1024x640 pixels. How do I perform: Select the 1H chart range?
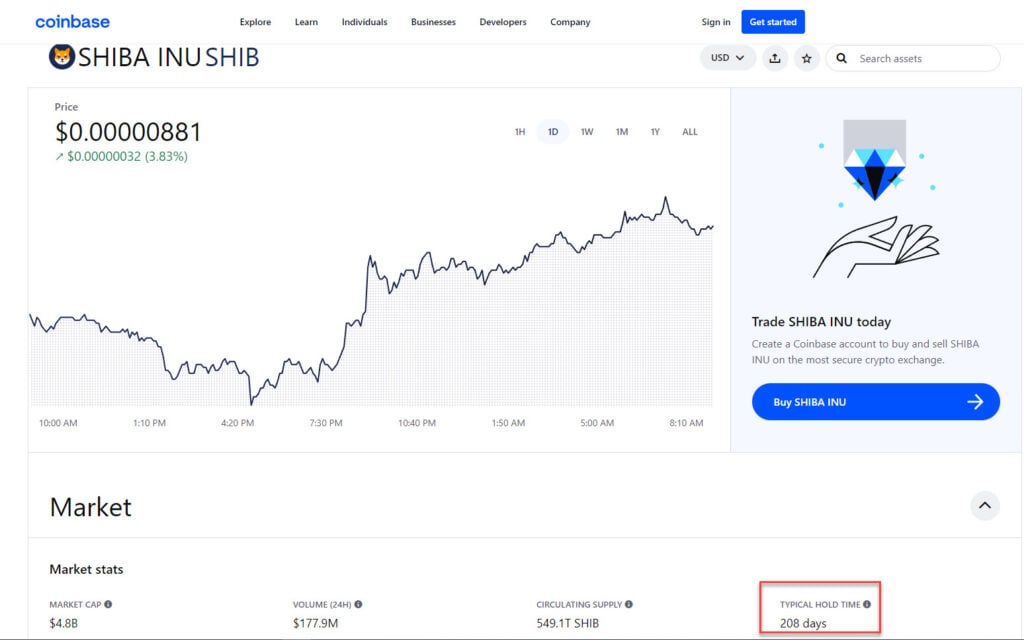tap(520, 132)
